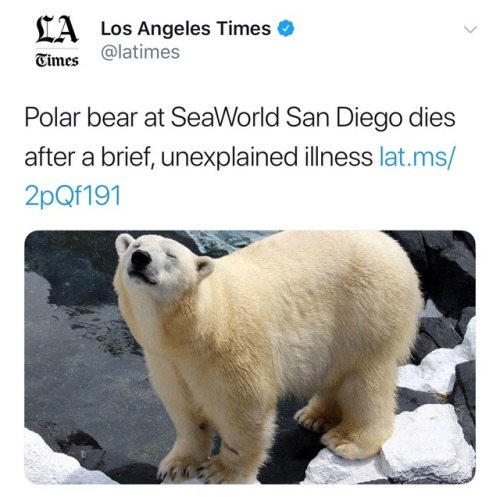Viewport: 500px width, 497px height.
Task: Open the LA Times profile avatar
Action: 57,42
